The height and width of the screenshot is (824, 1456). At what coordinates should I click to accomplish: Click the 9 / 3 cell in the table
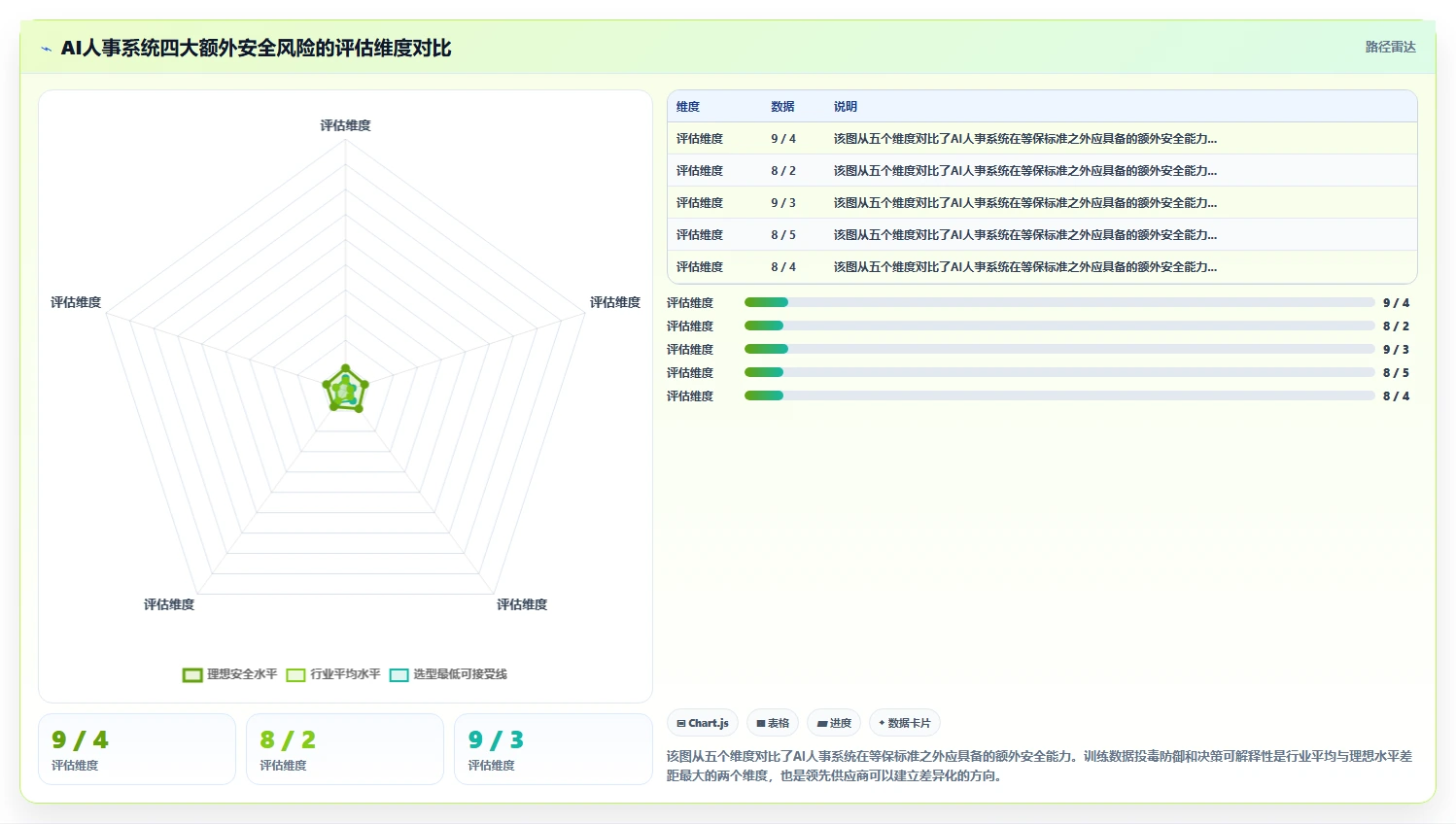click(783, 203)
